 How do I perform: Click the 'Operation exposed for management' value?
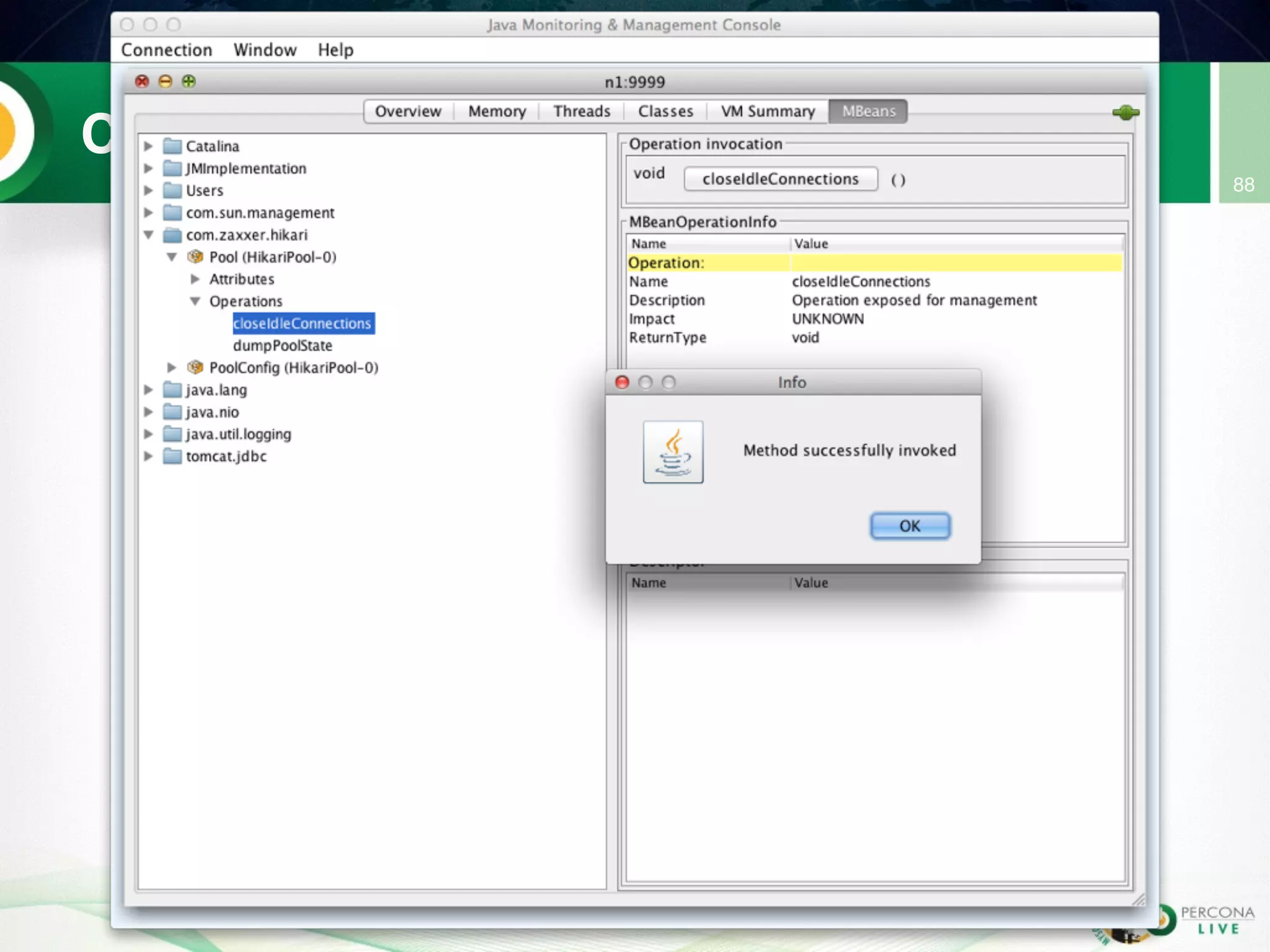point(914,301)
